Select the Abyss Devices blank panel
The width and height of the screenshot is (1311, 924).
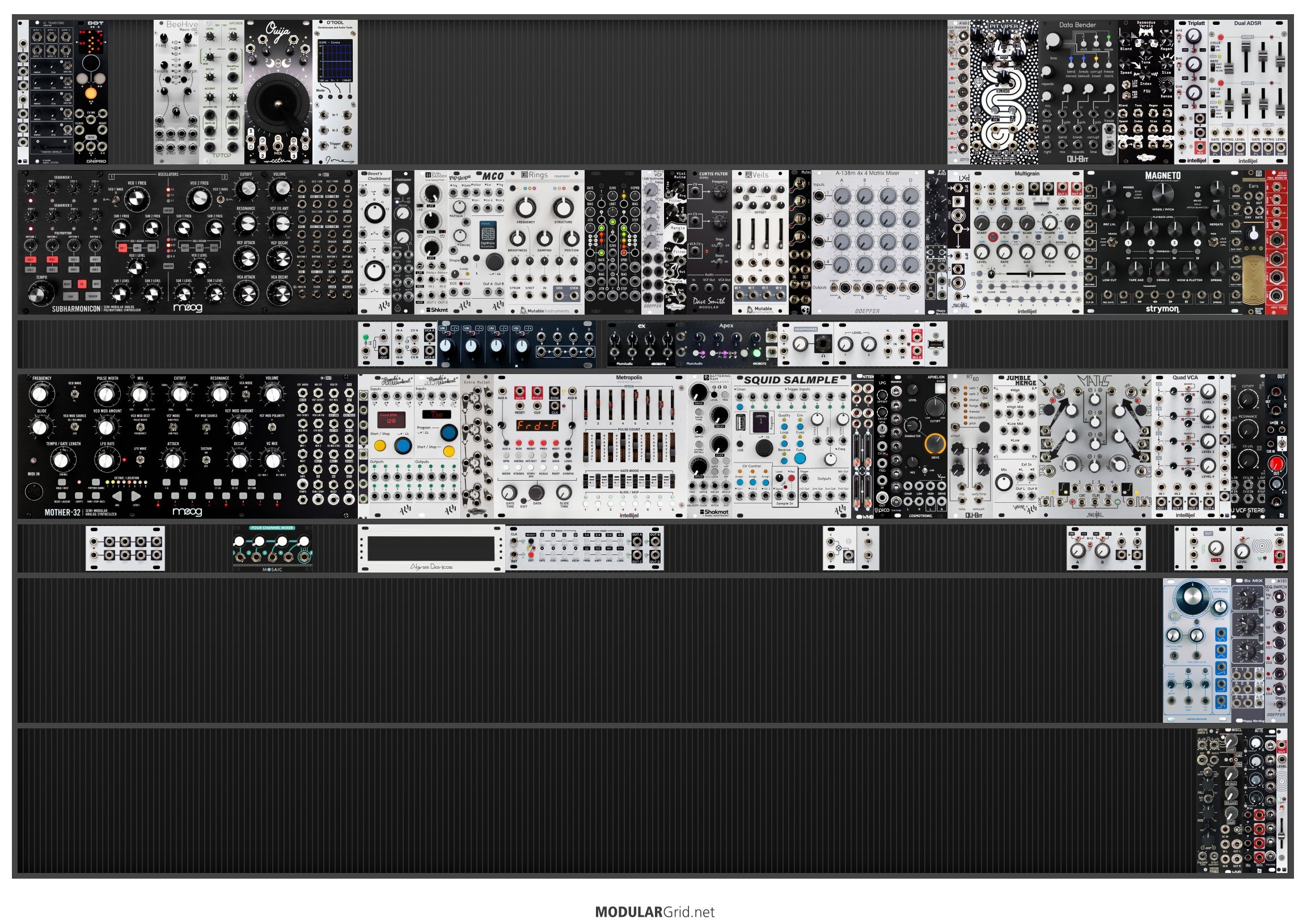click(432, 549)
